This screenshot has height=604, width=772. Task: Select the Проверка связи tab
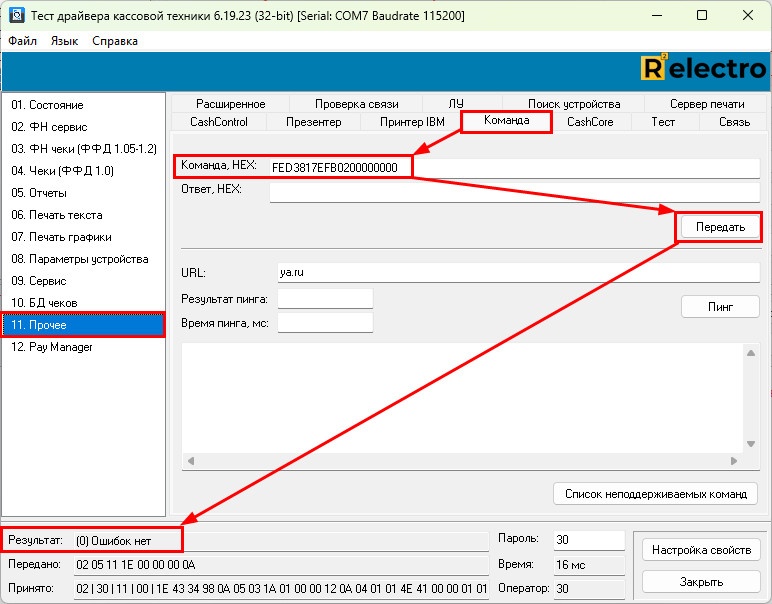tap(356, 104)
